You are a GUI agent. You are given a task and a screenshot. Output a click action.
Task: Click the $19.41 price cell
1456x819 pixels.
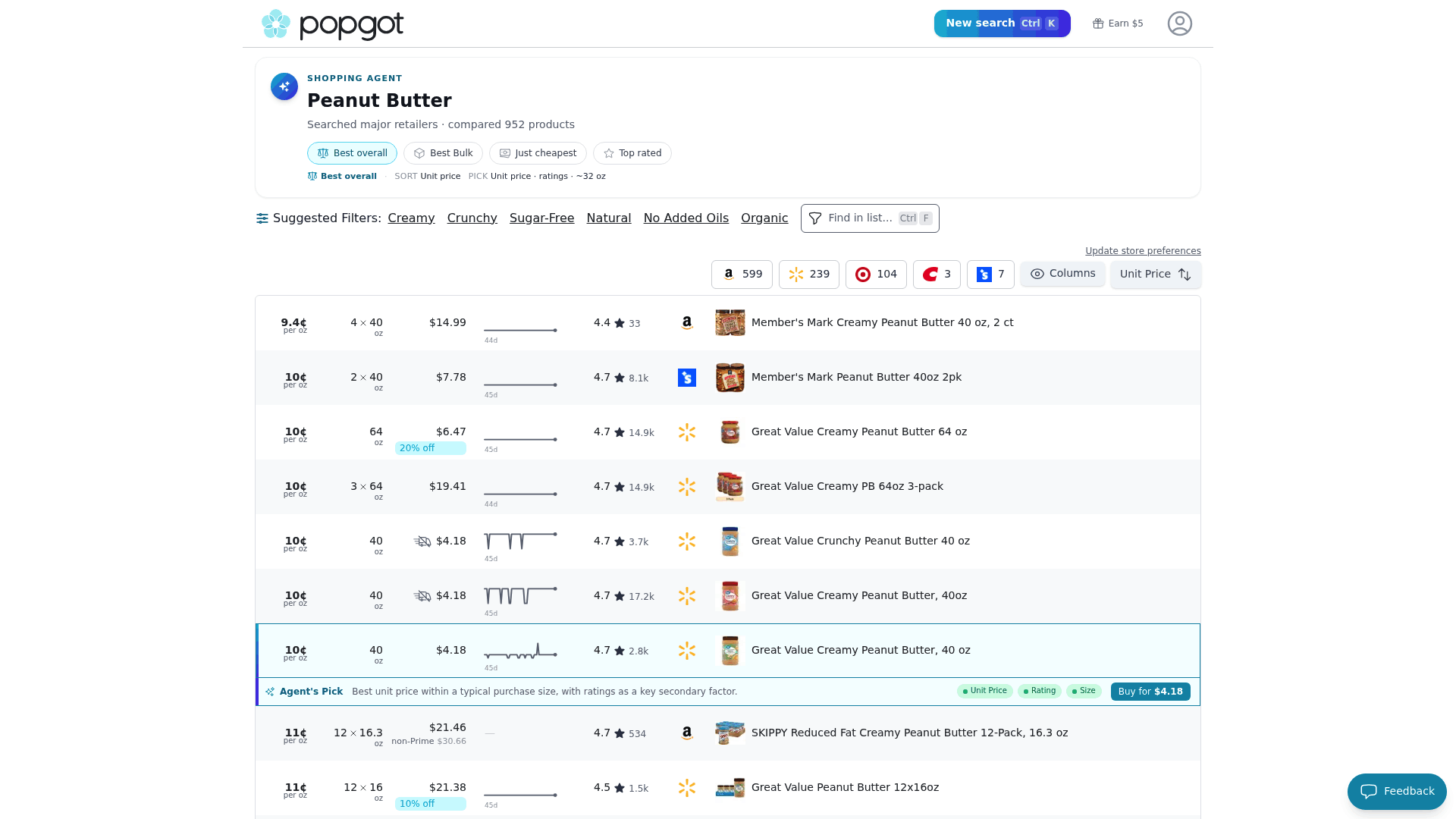point(447,487)
